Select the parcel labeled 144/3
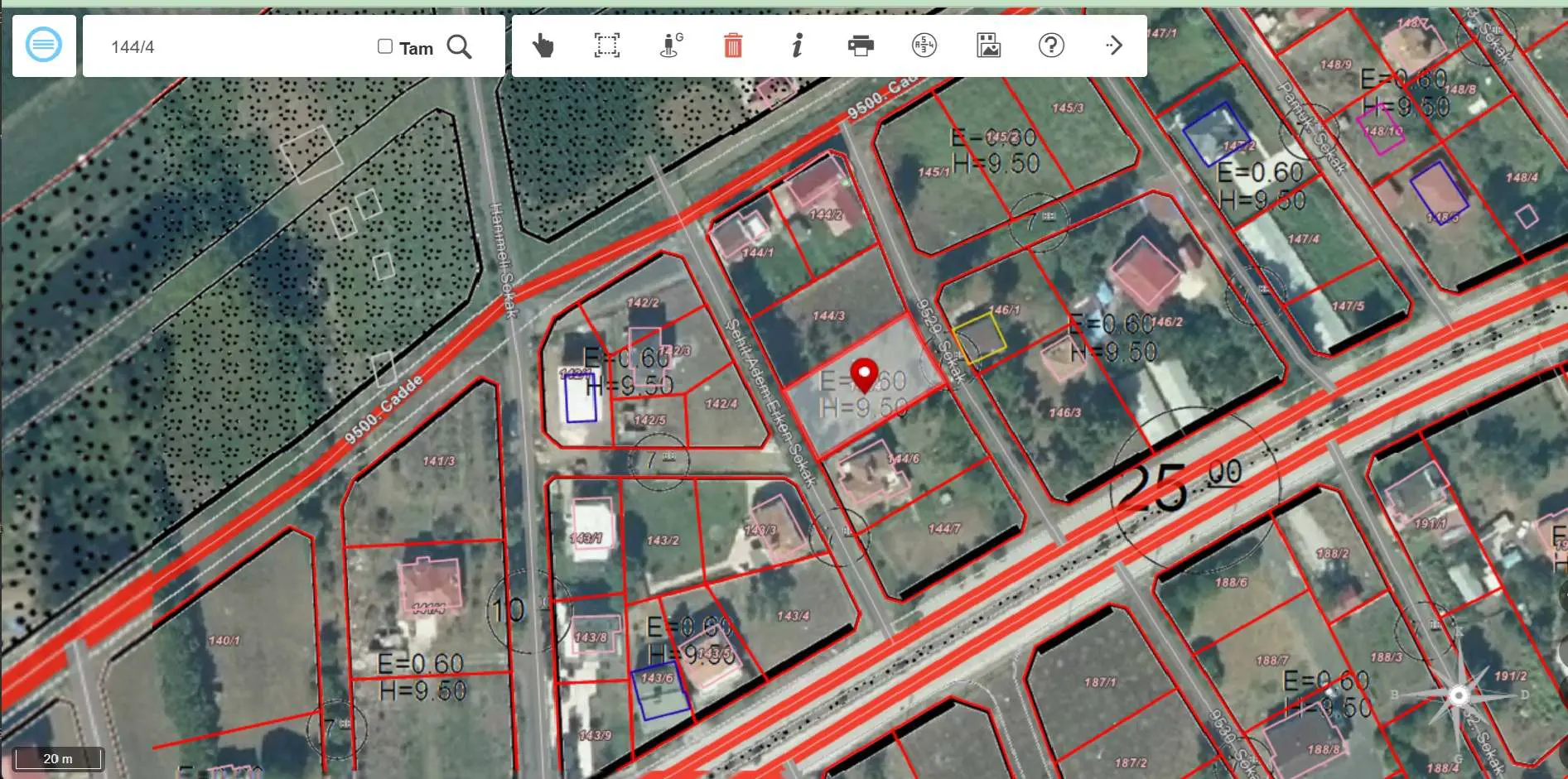Viewport: 1568px width, 779px height. (828, 315)
